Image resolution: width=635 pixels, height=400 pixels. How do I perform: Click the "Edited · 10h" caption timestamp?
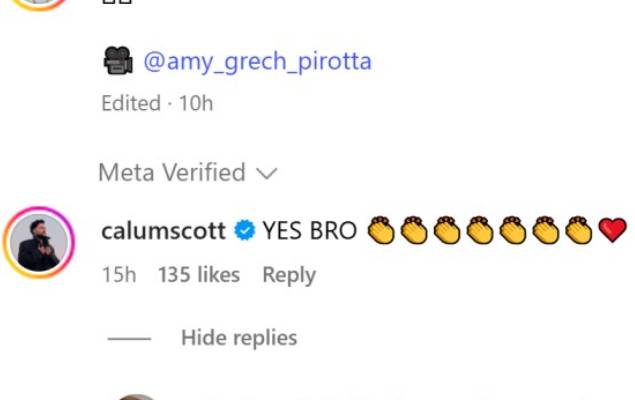(157, 103)
